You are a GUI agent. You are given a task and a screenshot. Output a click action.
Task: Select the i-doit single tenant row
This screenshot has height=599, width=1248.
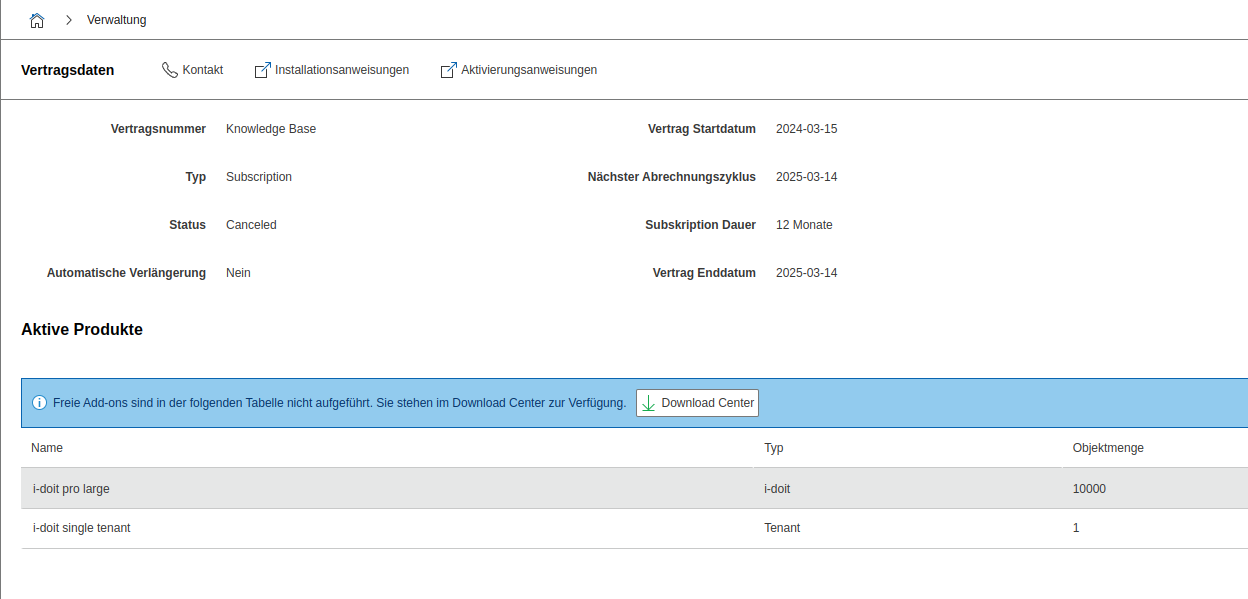point(634,528)
